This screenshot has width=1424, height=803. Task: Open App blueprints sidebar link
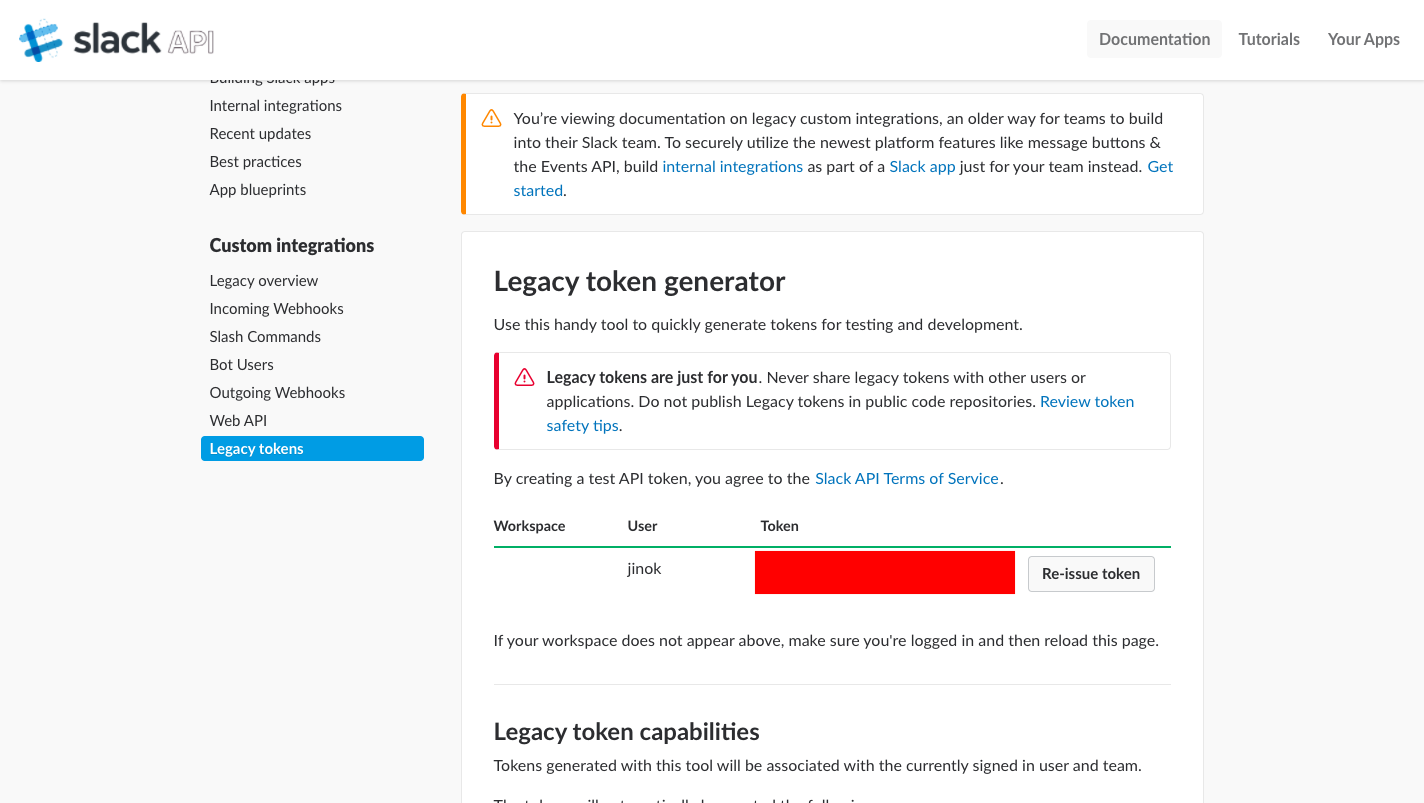pos(258,190)
